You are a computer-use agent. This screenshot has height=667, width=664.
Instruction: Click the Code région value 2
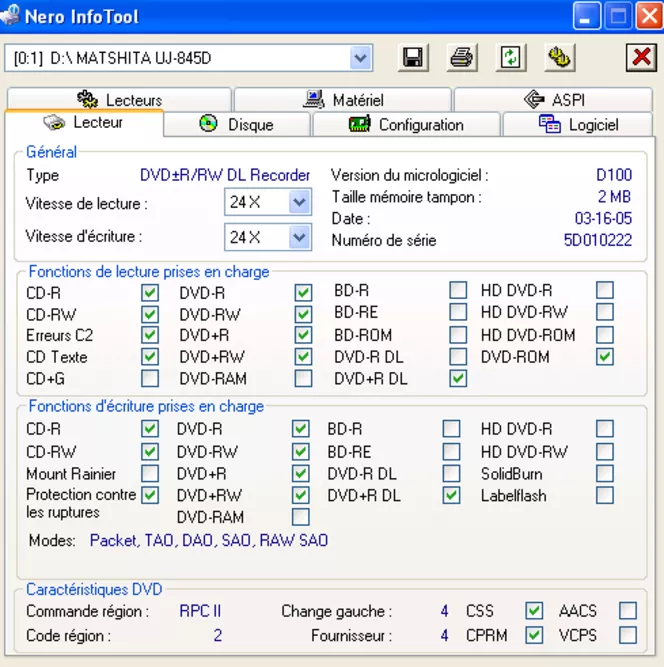[217, 635]
